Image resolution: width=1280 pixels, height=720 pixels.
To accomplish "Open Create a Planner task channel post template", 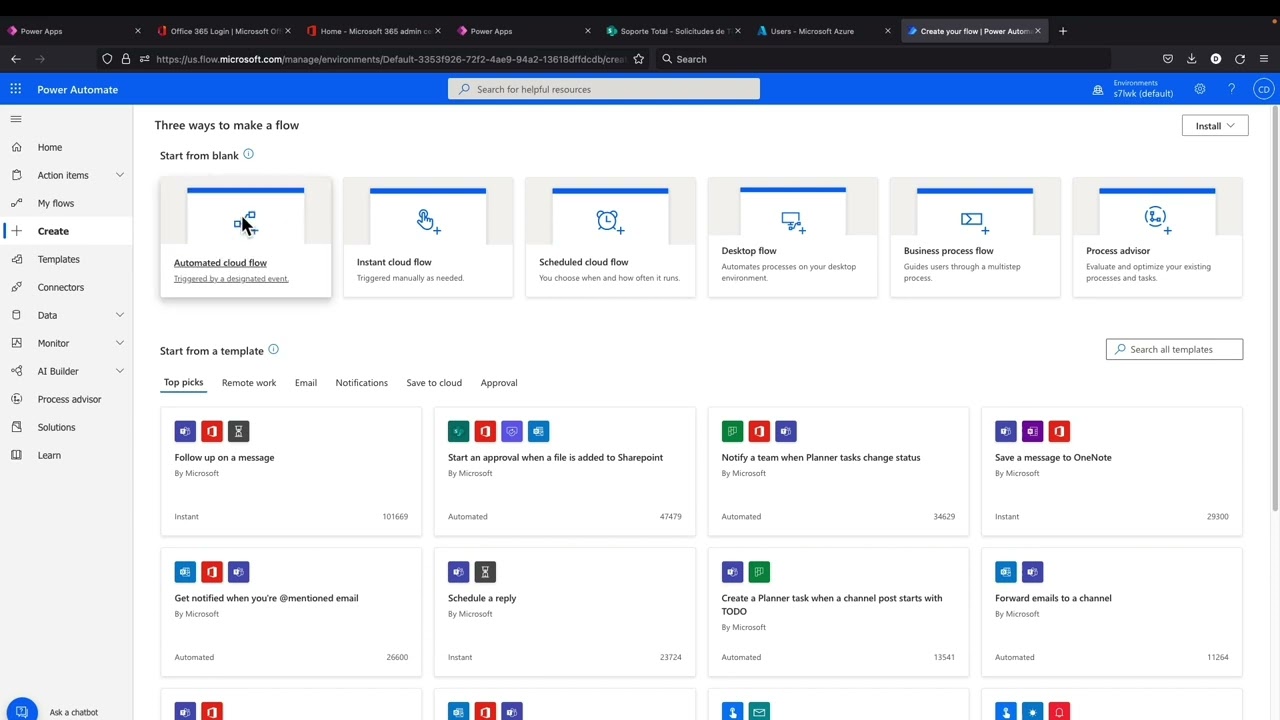I will click(x=838, y=612).
